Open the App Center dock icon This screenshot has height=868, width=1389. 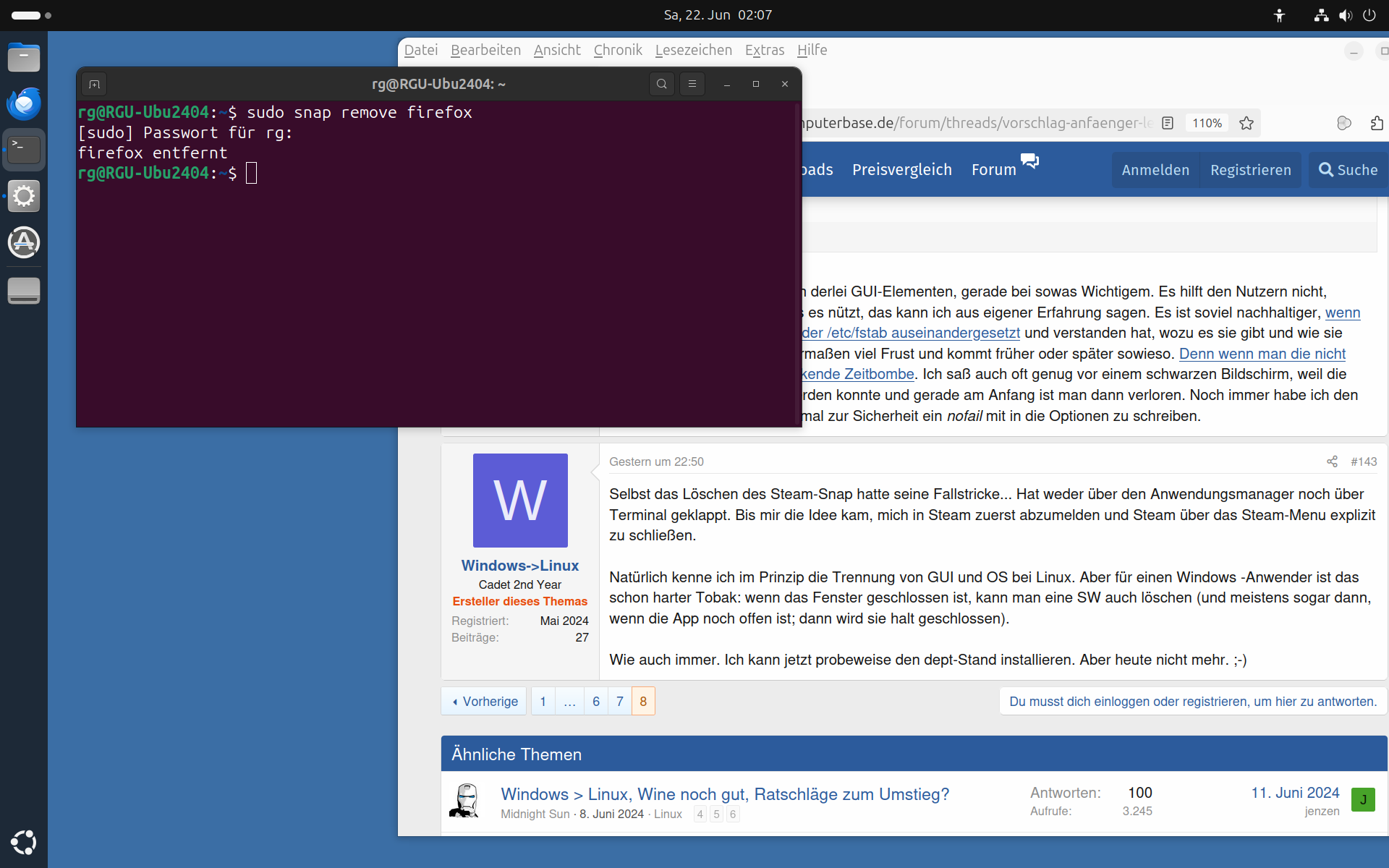(24, 242)
